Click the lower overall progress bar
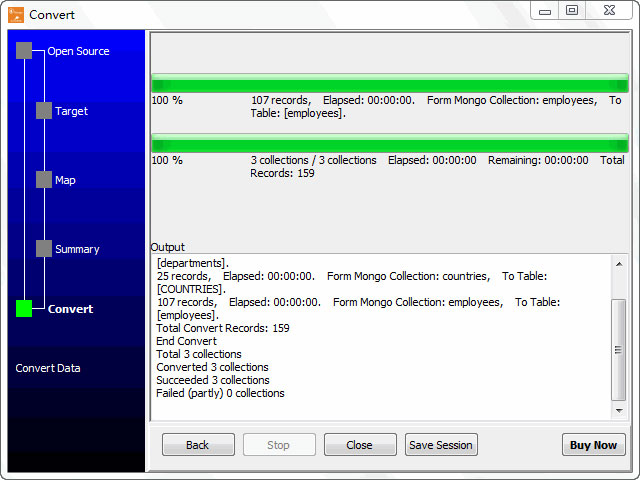This screenshot has width=640, height=480. pos(390,143)
